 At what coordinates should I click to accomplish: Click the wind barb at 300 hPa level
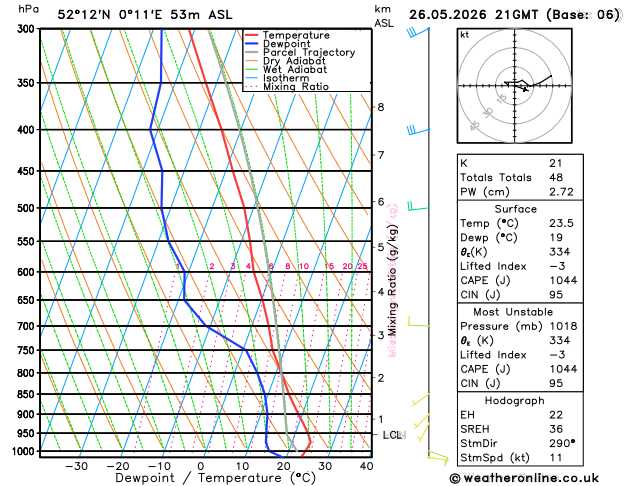(418, 32)
